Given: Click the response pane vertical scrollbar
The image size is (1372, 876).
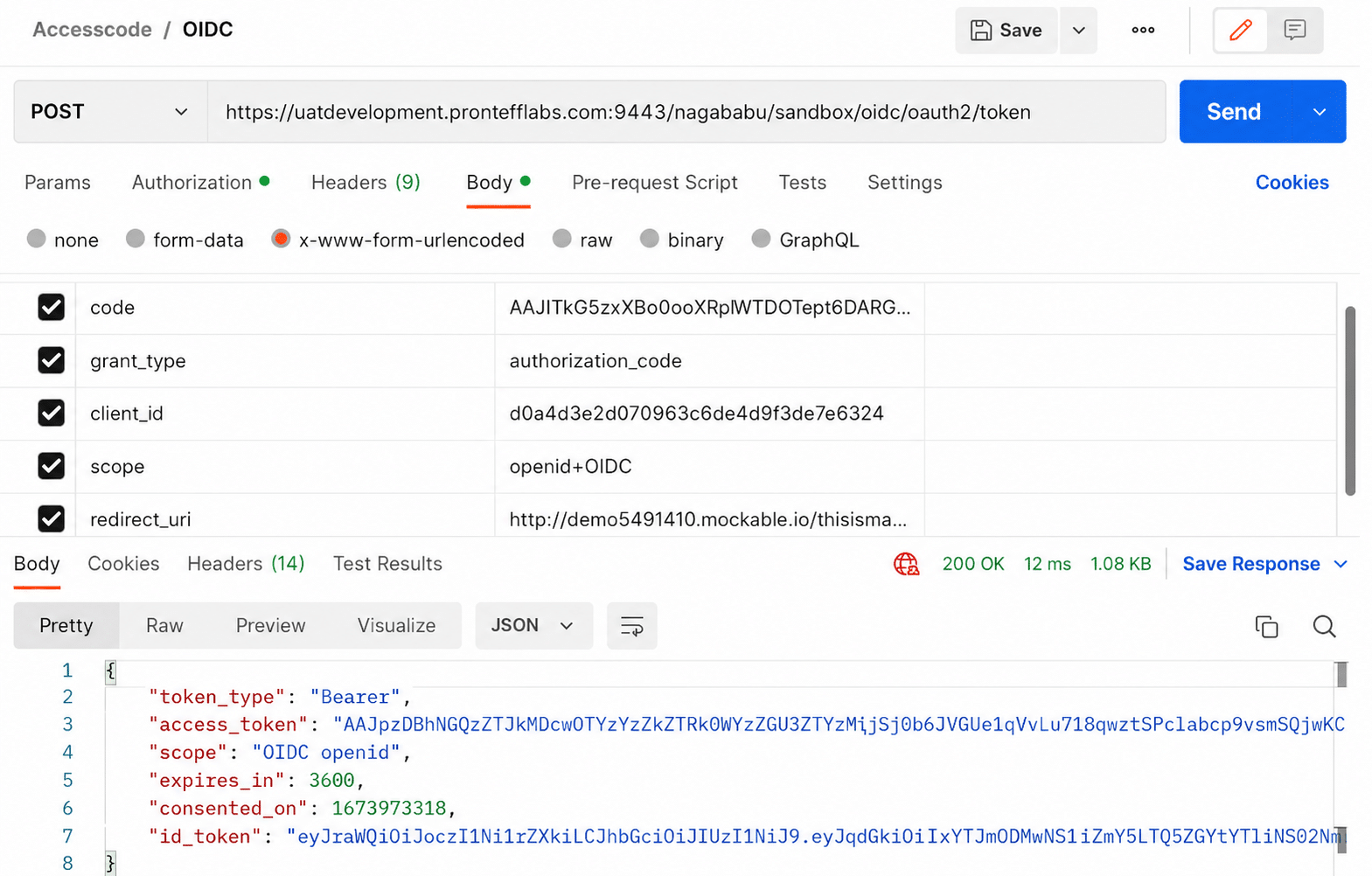Looking at the screenshot, I should 1341,675.
